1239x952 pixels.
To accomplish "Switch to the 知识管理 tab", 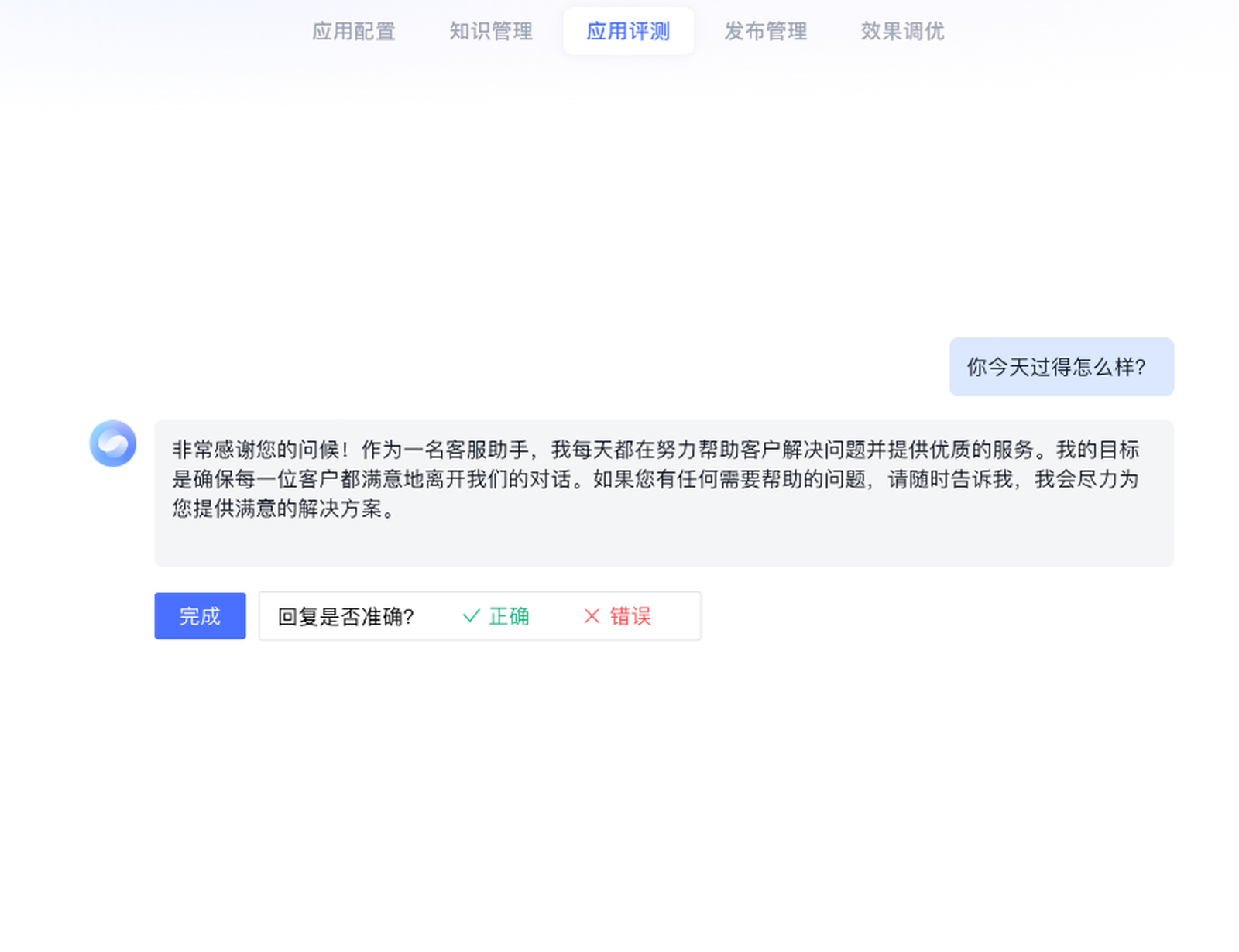I will 491,32.
